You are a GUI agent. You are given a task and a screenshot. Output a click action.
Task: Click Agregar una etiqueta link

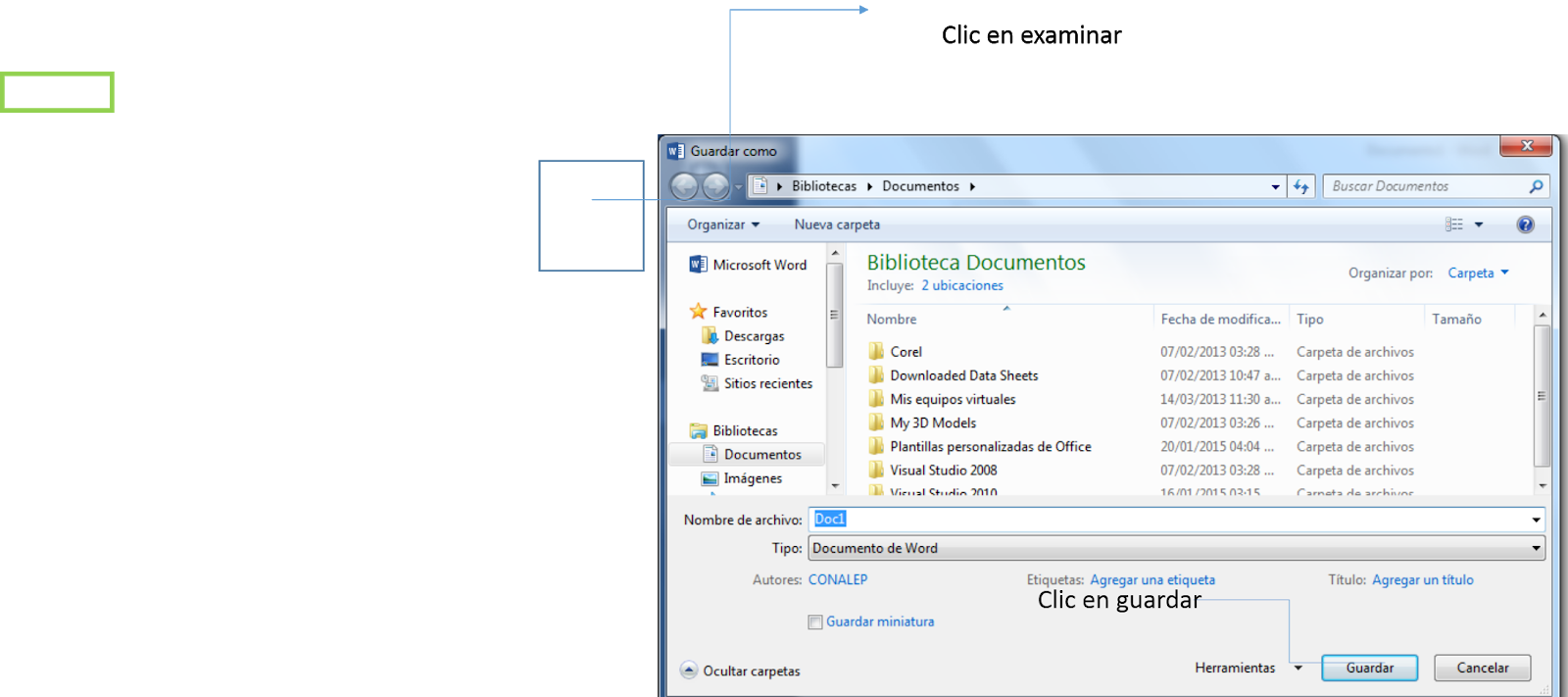1151,579
